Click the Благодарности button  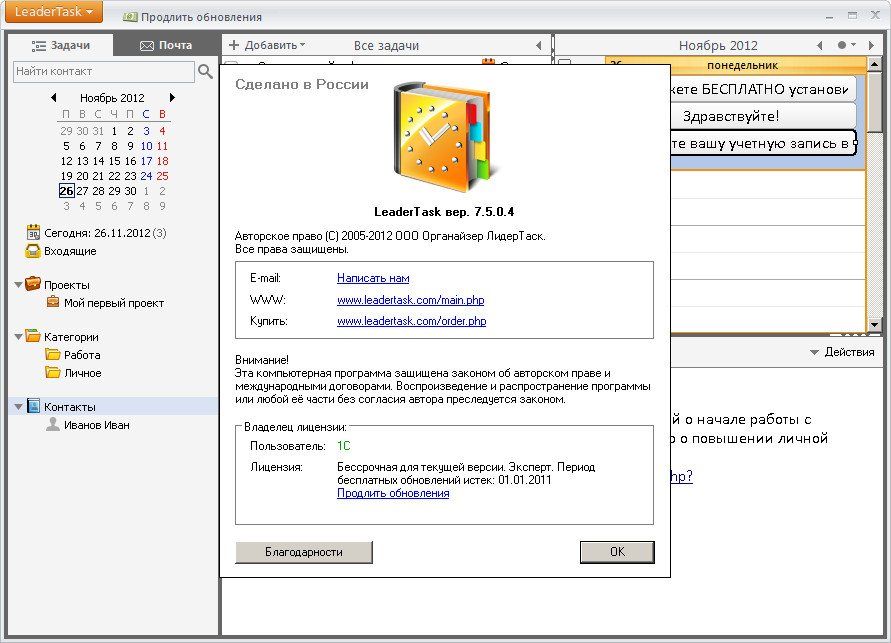click(303, 552)
